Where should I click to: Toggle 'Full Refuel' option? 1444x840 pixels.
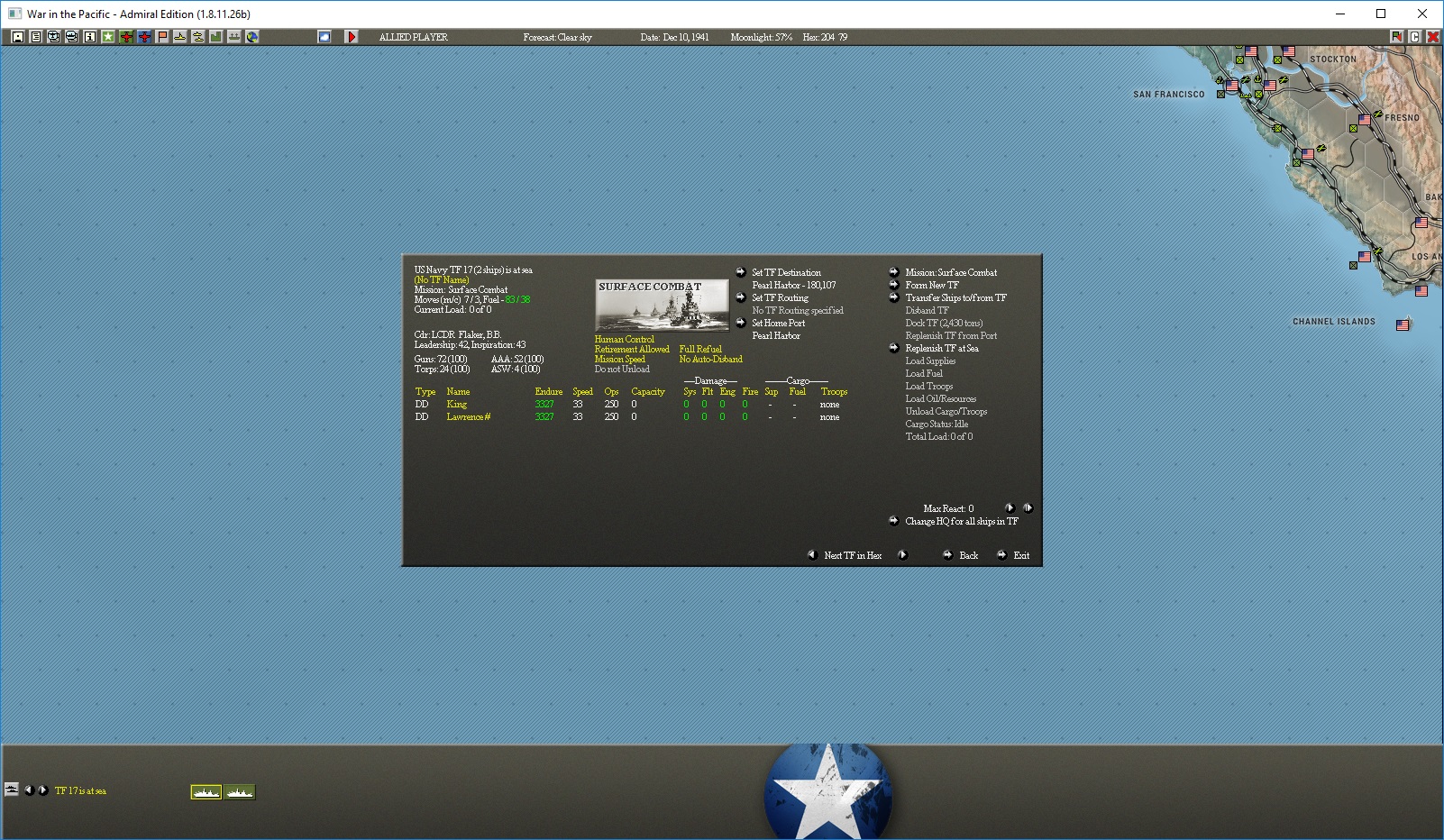tap(700, 350)
